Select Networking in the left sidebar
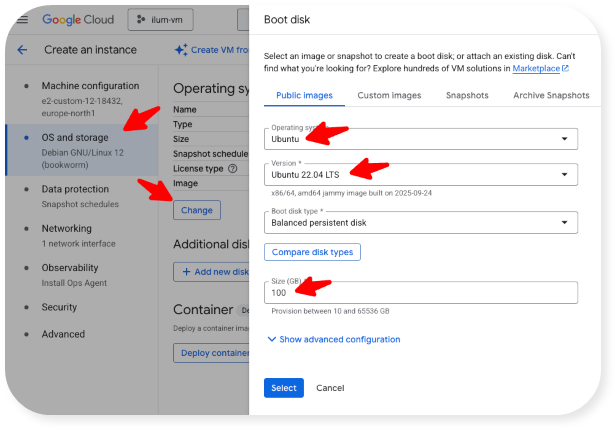The height and width of the screenshot is (433, 615). [x=66, y=228]
